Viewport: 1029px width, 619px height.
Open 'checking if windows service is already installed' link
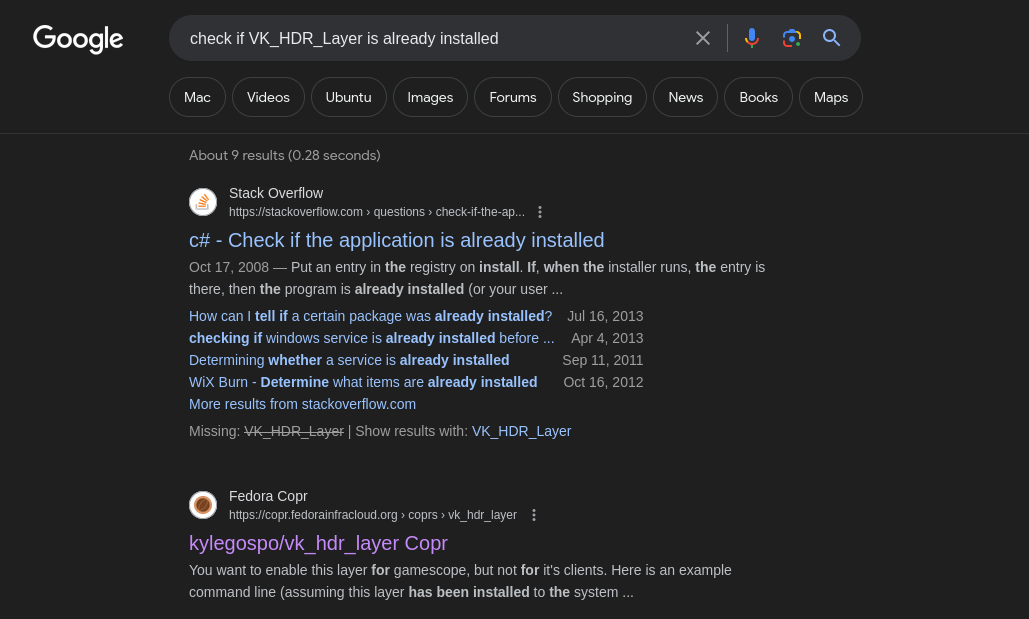click(371, 338)
